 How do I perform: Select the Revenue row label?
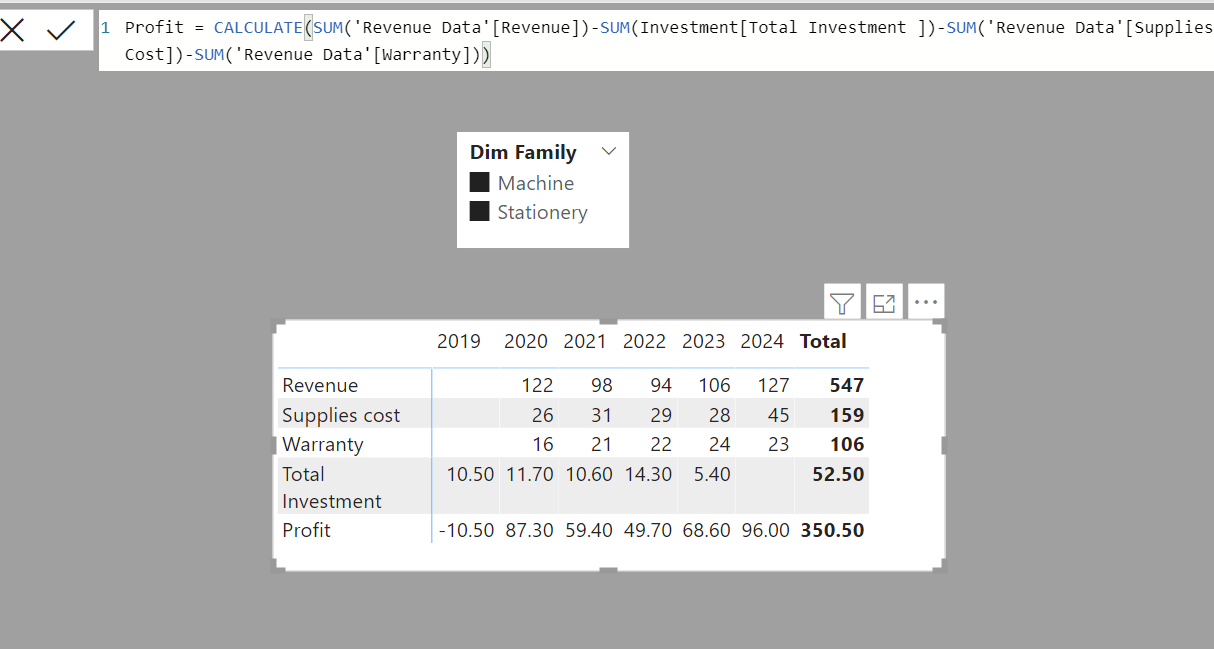pos(320,385)
